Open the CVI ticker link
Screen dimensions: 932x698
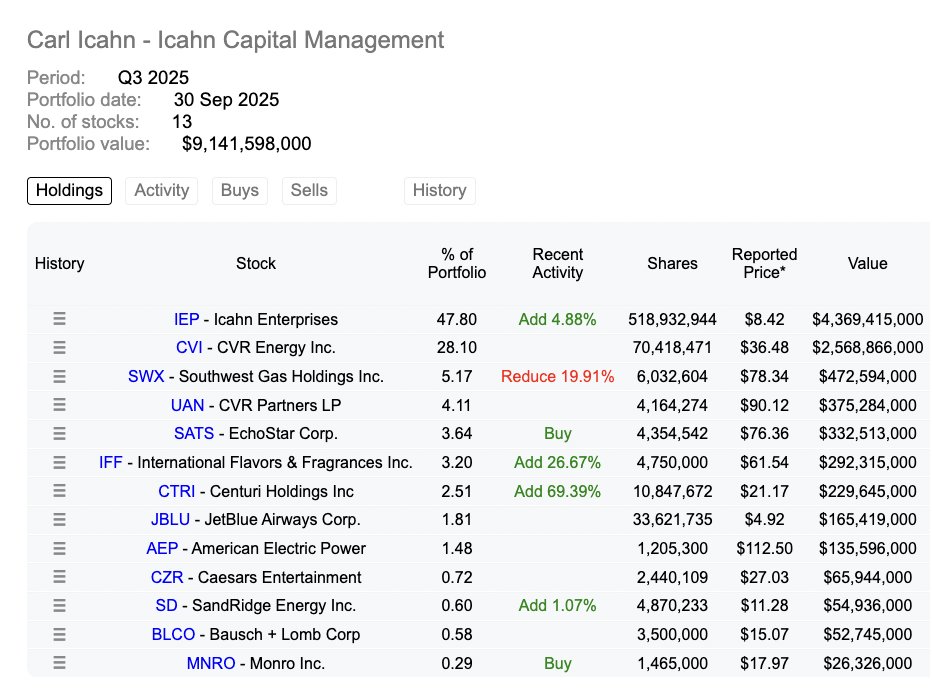tap(190, 347)
